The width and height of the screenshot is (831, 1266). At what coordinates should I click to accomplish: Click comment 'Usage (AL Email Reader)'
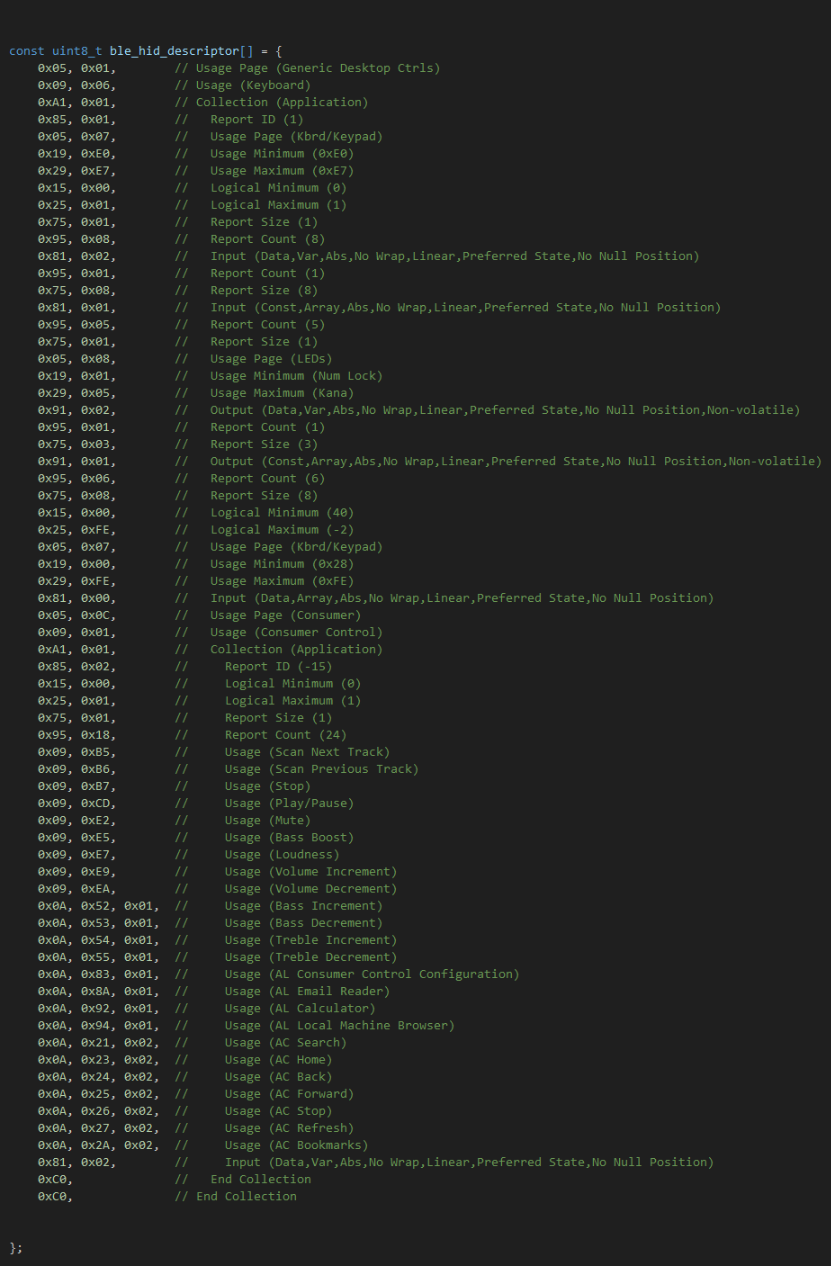coord(307,991)
